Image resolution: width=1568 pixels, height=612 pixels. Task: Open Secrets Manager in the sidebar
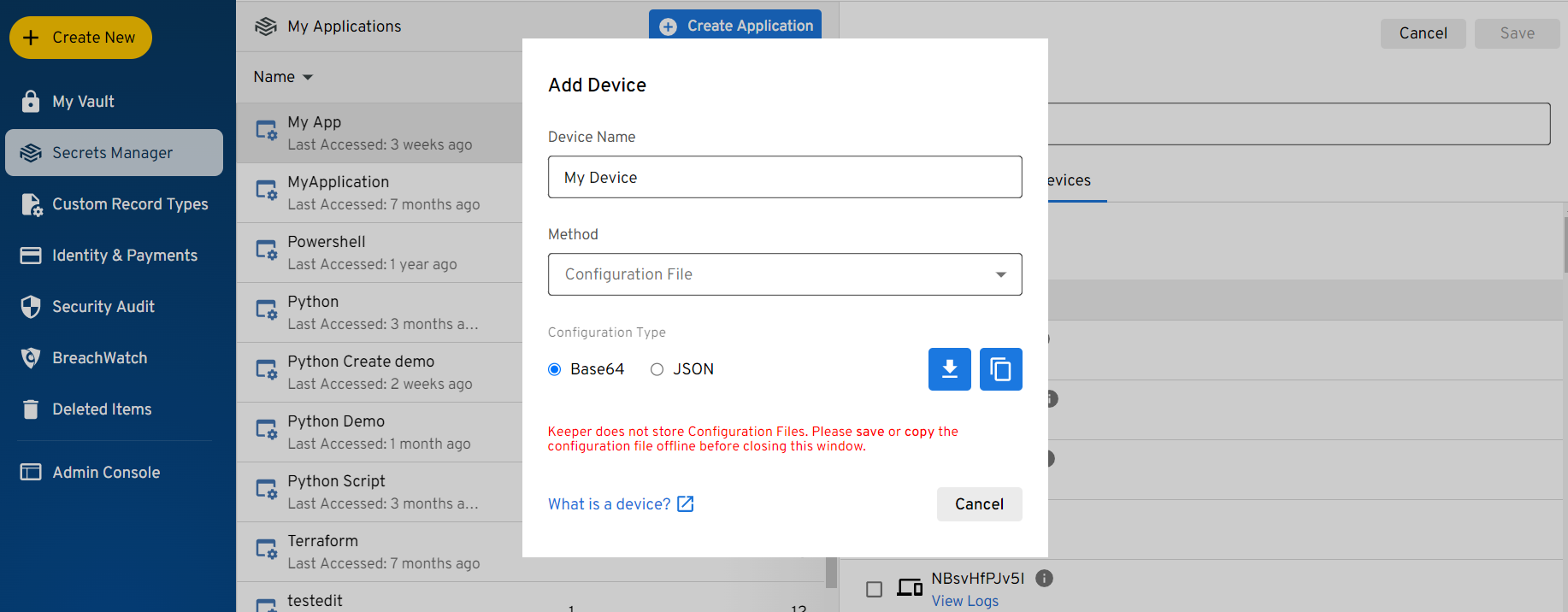click(114, 153)
